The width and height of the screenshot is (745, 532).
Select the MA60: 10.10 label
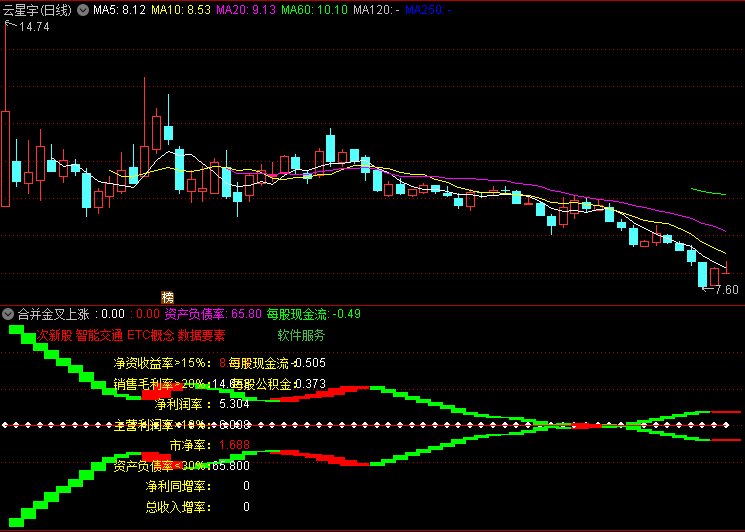point(314,10)
